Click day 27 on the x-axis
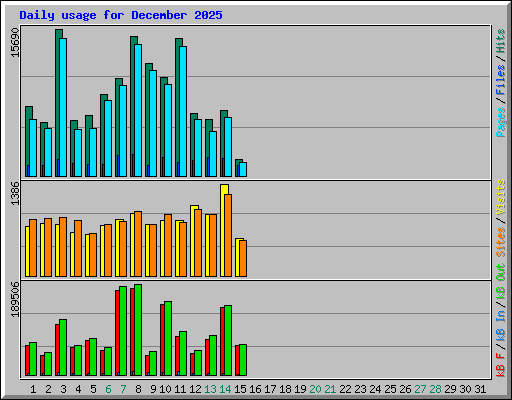The width and height of the screenshot is (512, 400). 420,389
